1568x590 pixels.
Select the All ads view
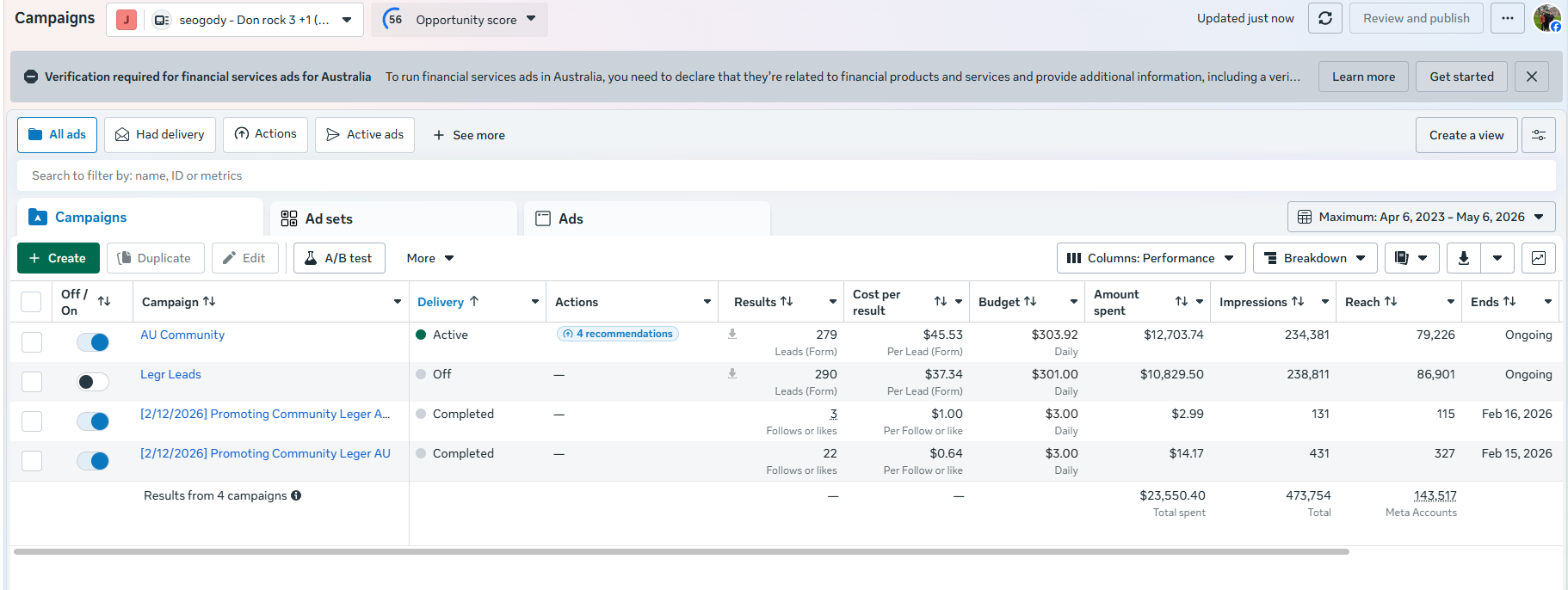[58, 135]
